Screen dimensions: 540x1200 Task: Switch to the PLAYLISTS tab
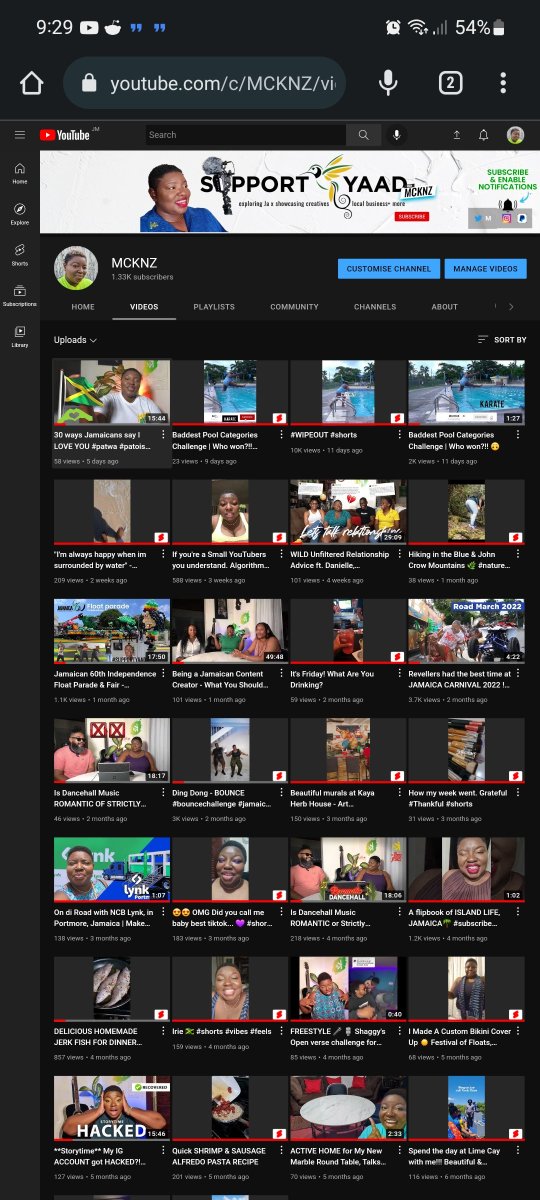point(214,307)
